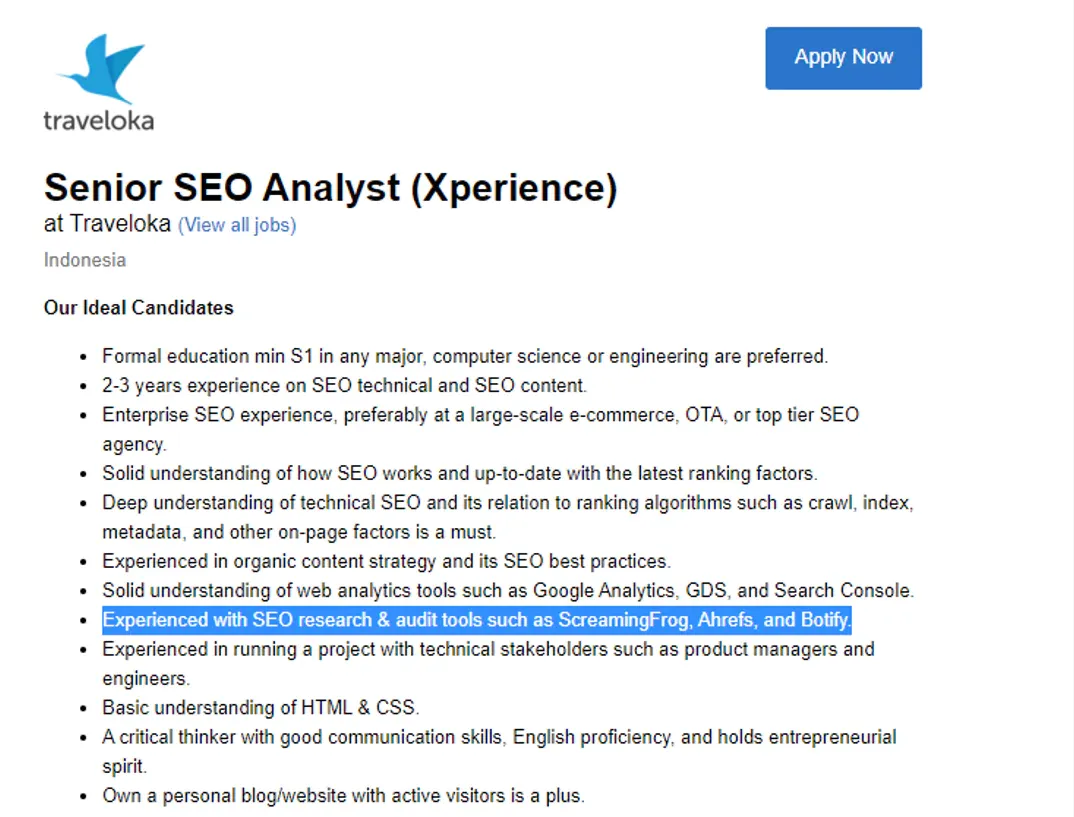Click the organic content strategy bullet
This screenshot has width=1074, height=817.
(387, 561)
